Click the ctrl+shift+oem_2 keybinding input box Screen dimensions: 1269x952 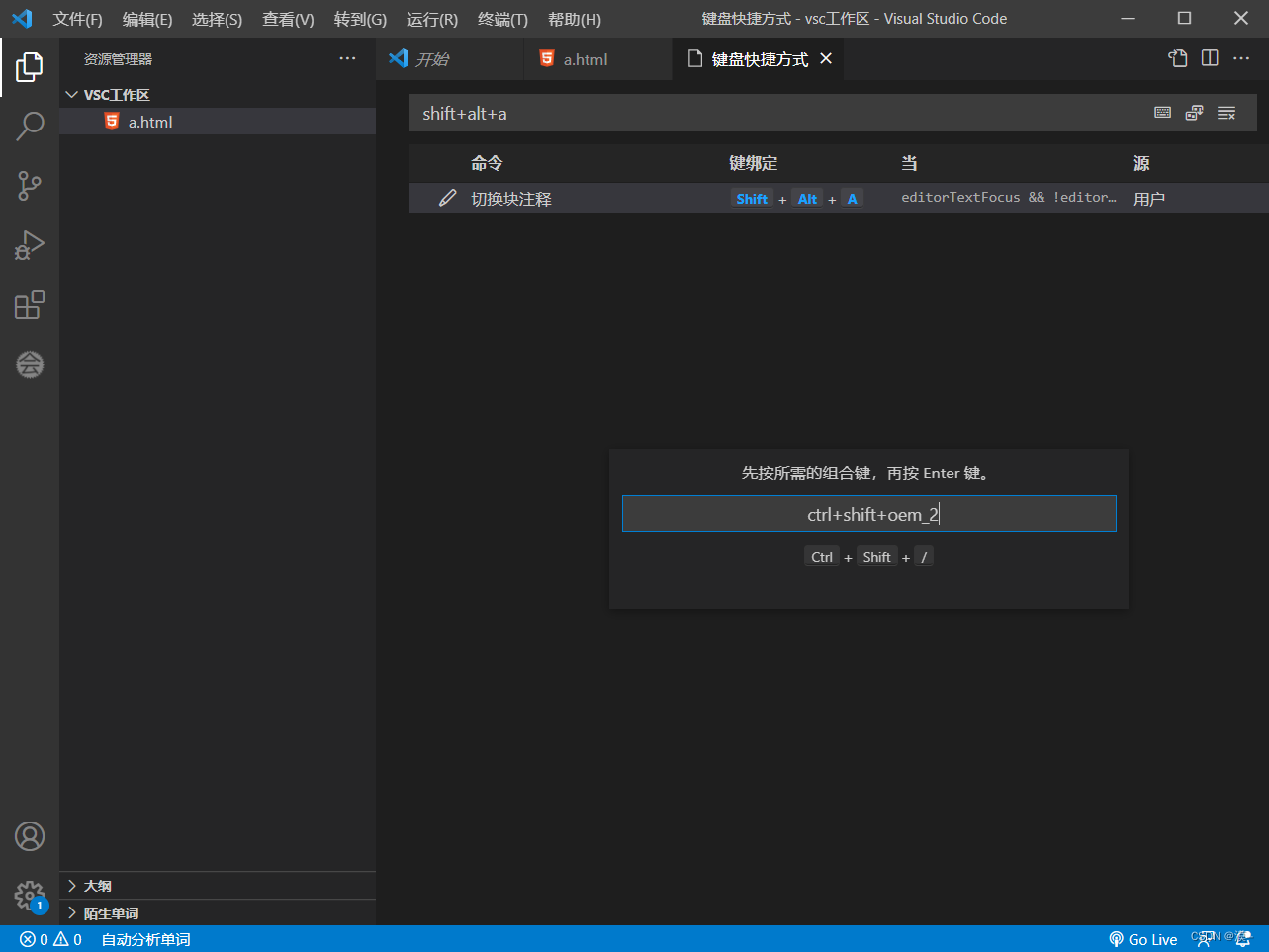click(868, 514)
